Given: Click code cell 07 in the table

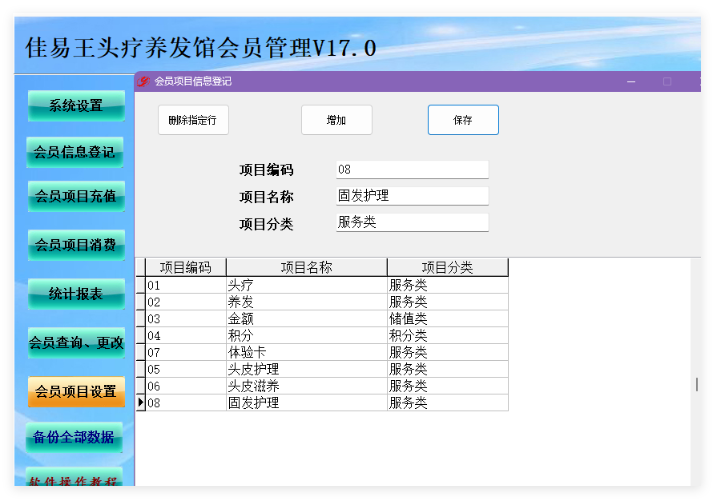Looking at the screenshot, I should point(186,352).
